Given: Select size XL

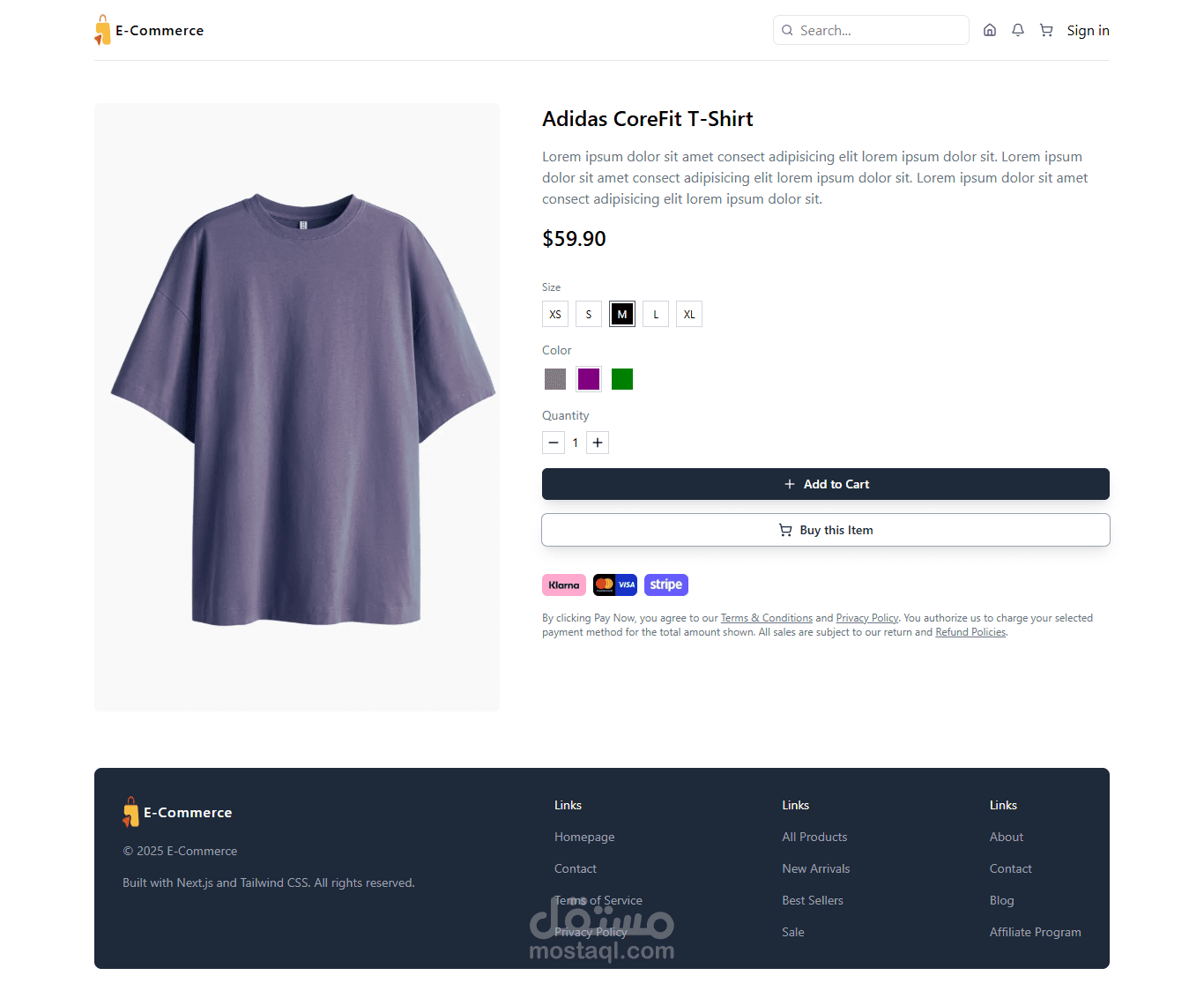Looking at the screenshot, I should (689, 314).
